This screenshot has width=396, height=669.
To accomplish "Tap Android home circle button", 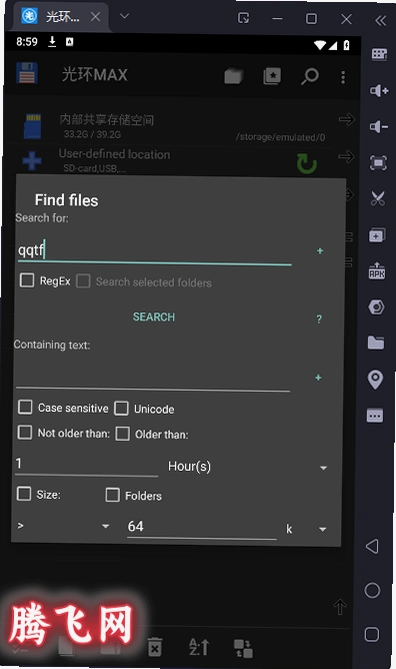I will 372,590.
